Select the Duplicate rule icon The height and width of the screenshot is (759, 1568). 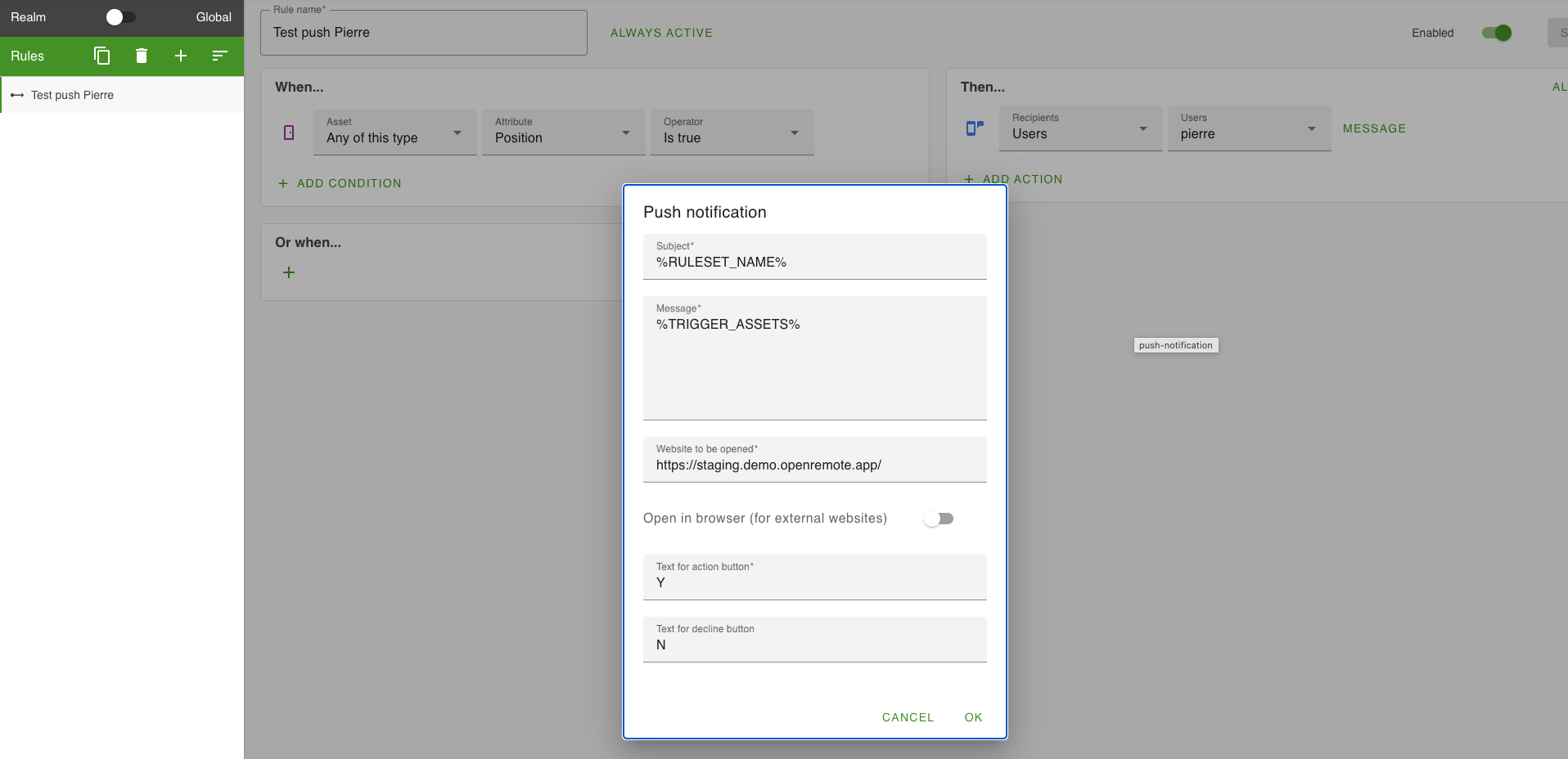[101, 56]
